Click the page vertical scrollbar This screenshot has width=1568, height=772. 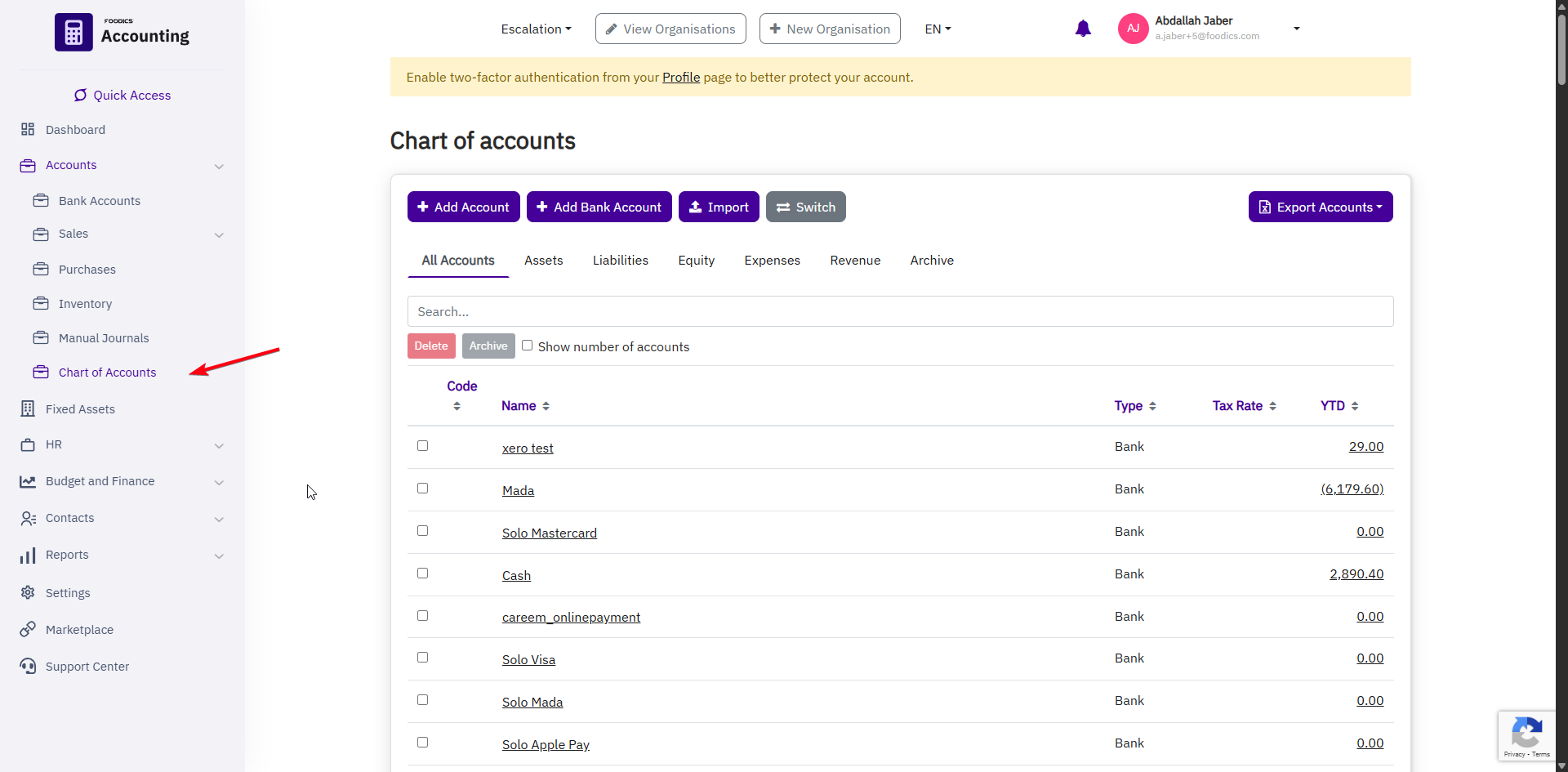point(1561,49)
